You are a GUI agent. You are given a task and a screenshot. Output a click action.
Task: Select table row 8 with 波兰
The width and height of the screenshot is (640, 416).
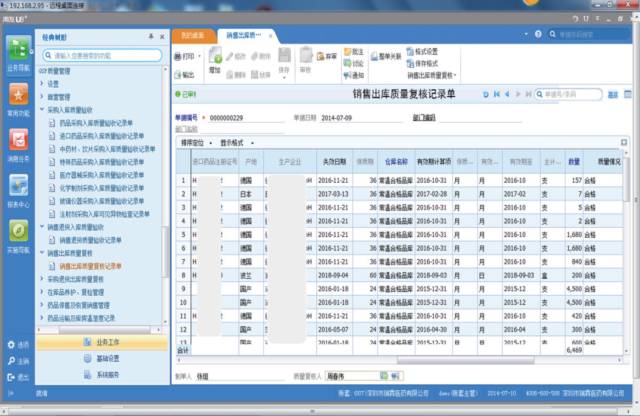click(400, 276)
